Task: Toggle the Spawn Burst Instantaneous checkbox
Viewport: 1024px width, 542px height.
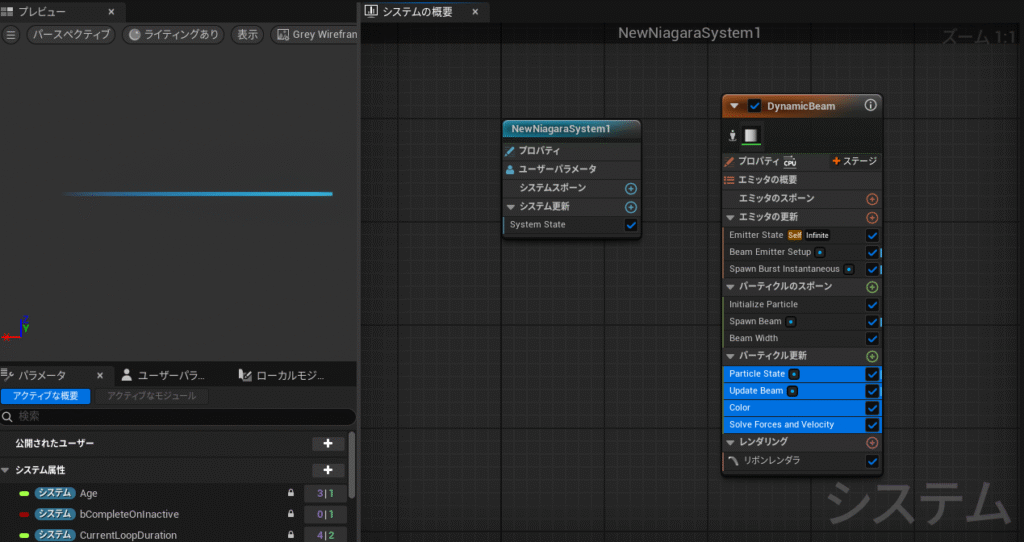Action: coord(871,269)
